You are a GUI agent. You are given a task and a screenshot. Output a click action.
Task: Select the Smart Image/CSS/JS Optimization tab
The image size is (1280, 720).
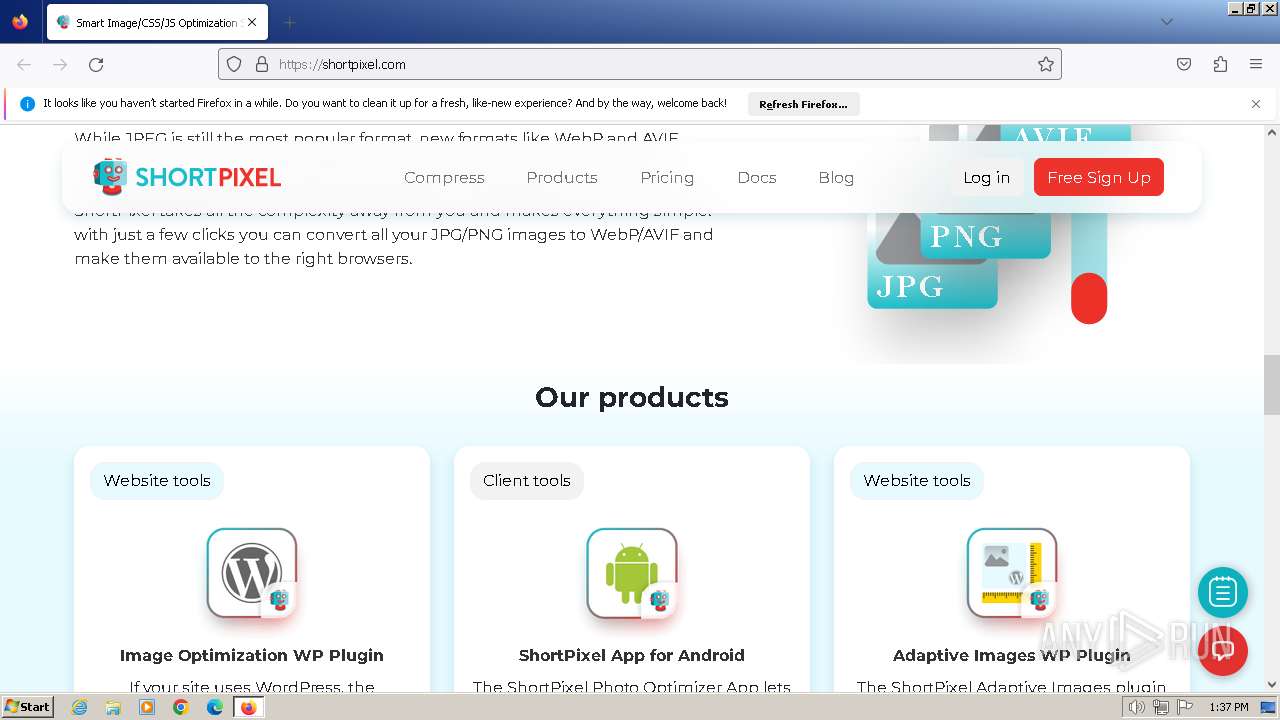[157, 22]
